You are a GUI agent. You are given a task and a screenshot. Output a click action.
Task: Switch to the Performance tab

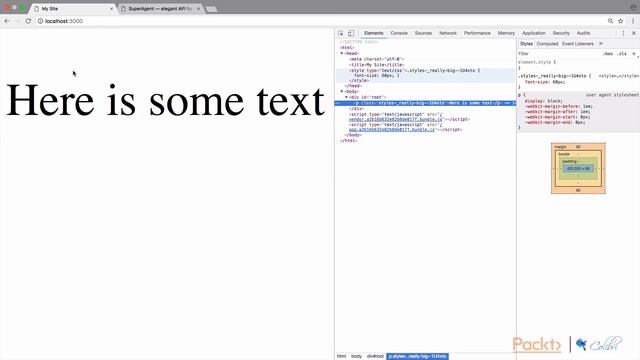pyautogui.click(x=477, y=33)
